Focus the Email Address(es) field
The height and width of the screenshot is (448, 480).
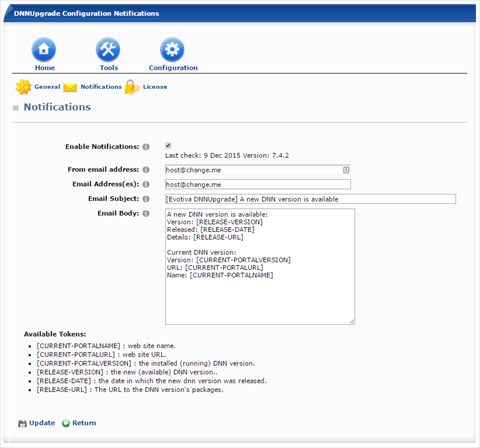point(258,184)
